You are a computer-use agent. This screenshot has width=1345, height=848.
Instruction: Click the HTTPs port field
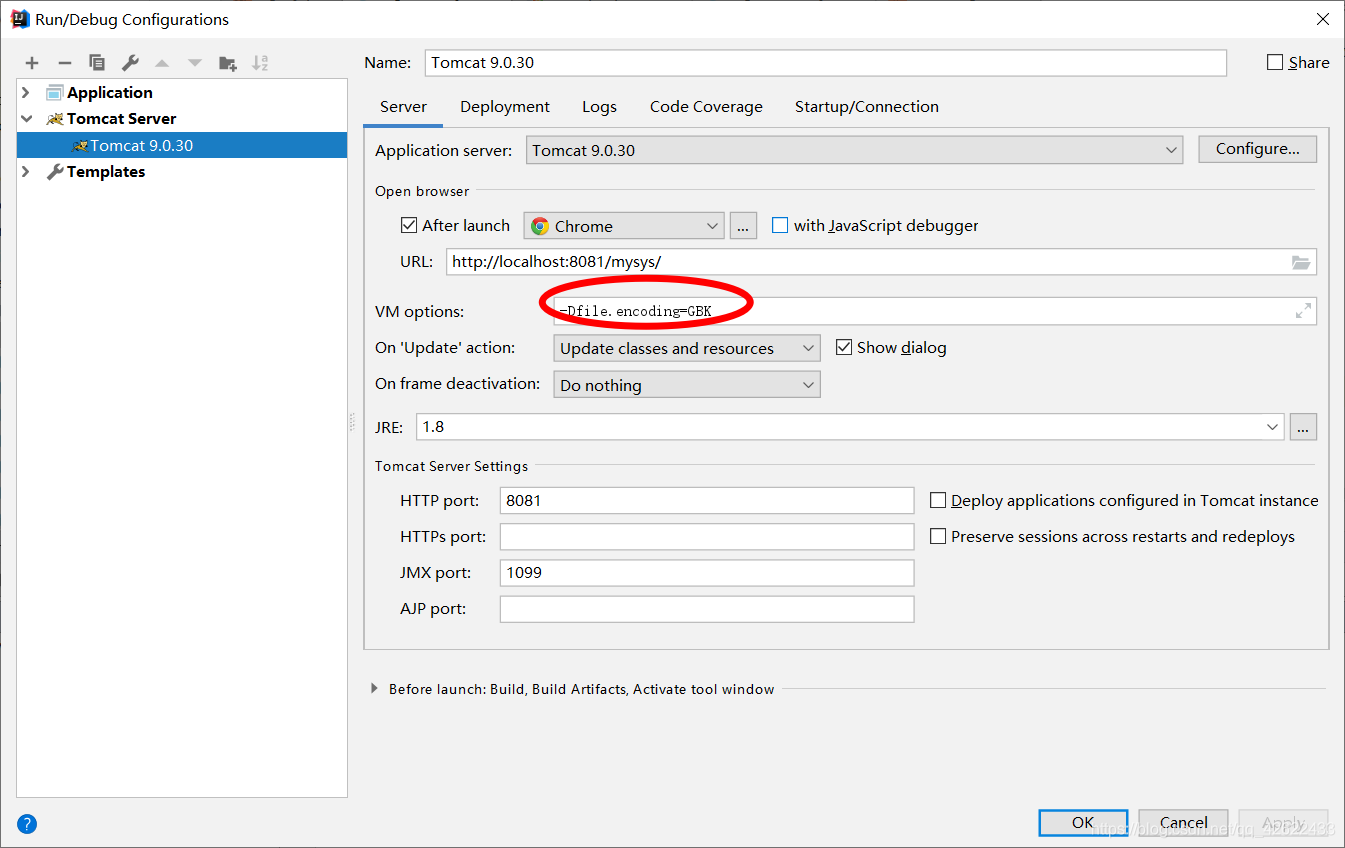[707, 537]
